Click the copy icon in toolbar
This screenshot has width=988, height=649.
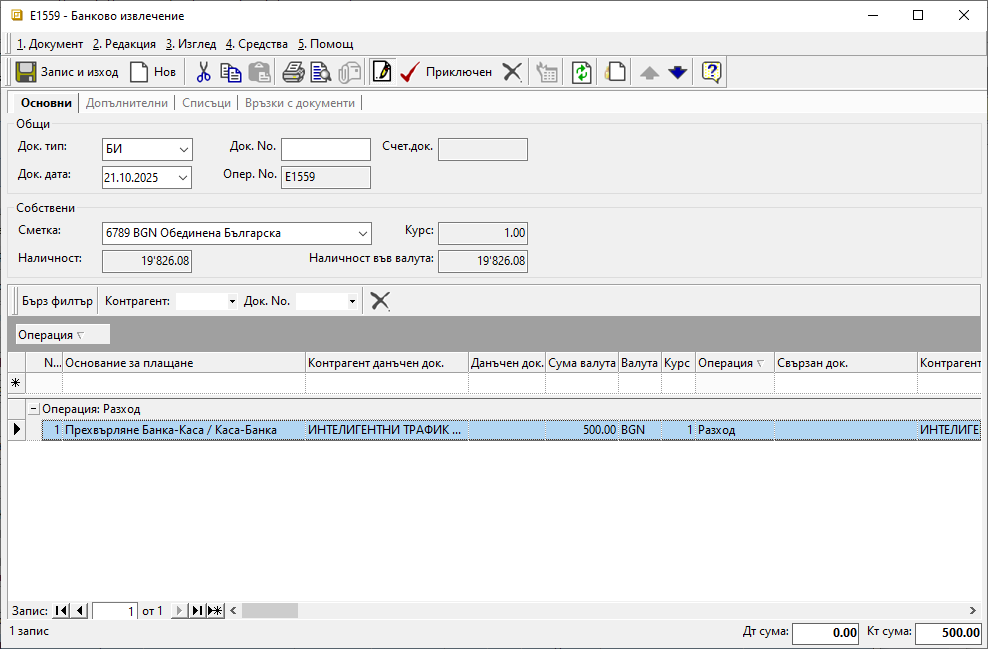click(231, 72)
